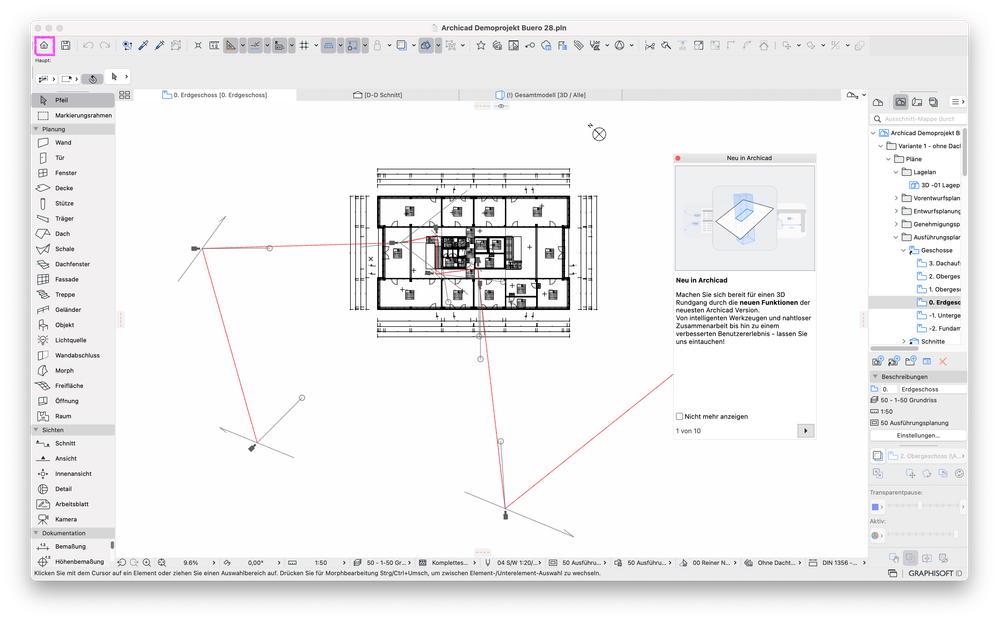Select the Wand tool
Image resolution: width=999 pixels, height=621 pixels.
coord(73,143)
